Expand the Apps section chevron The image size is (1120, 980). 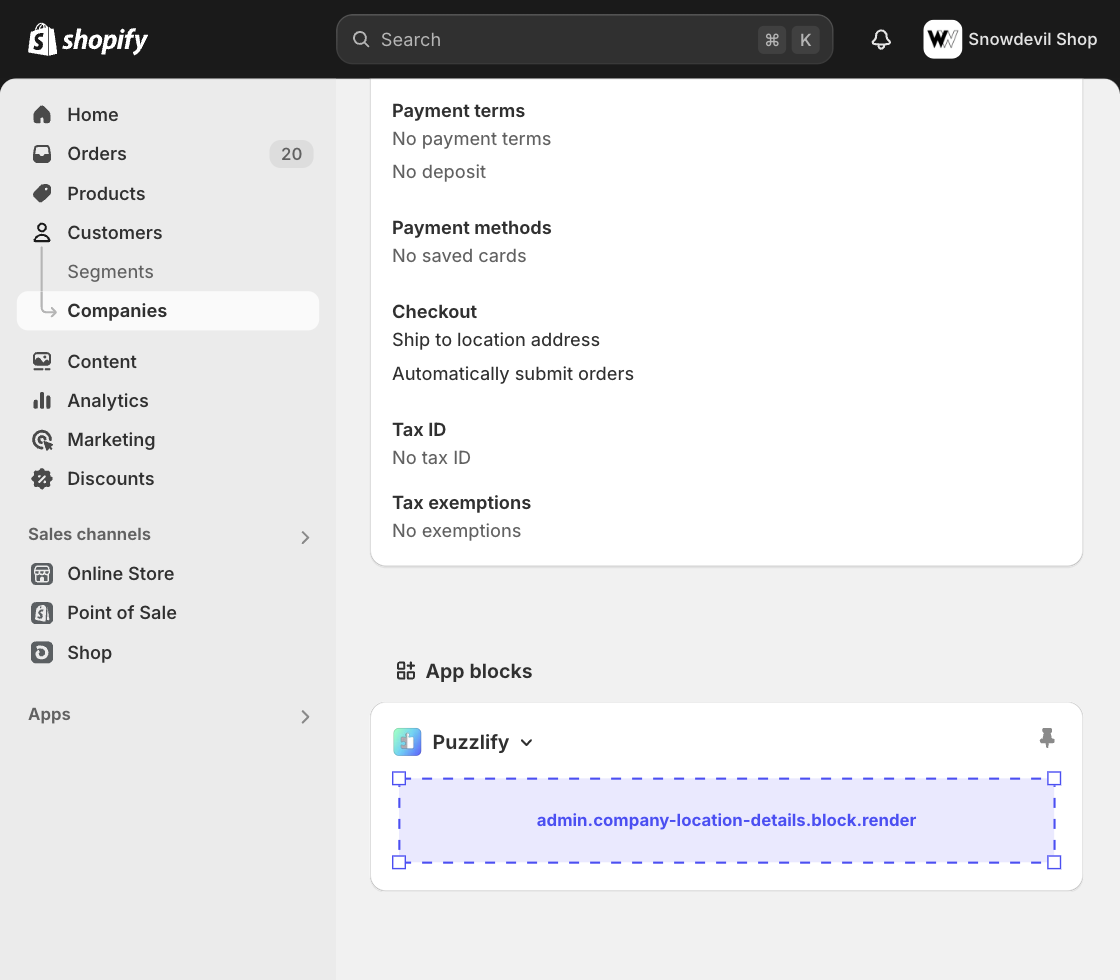pos(306,717)
